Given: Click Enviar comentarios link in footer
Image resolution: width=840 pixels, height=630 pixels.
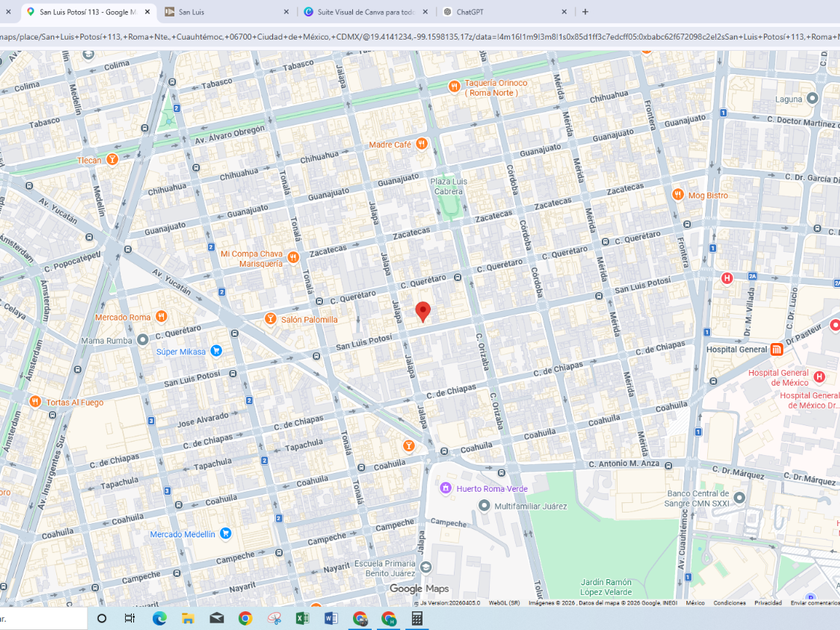Looking at the screenshot, I should pos(815,603).
